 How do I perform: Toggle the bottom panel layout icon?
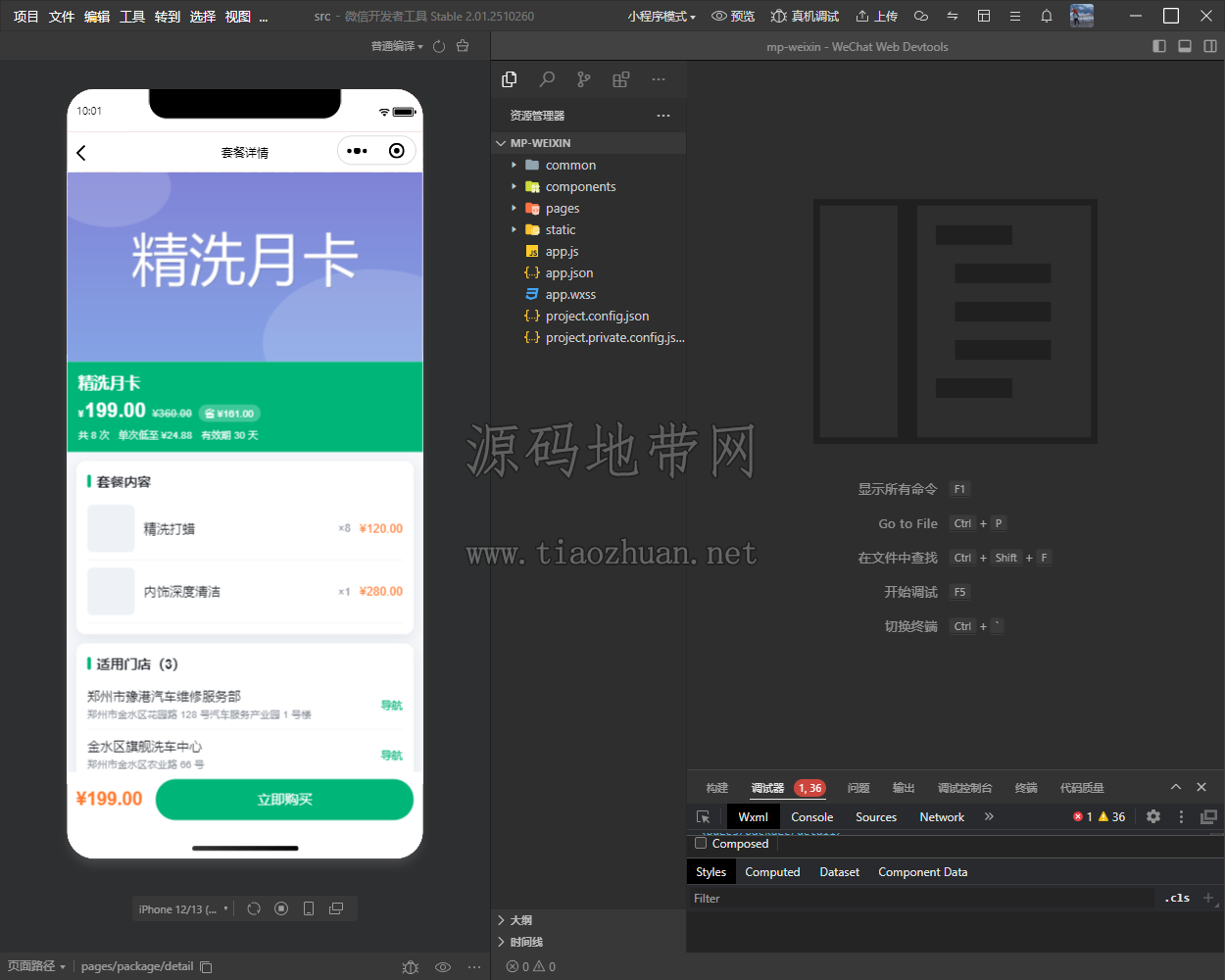point(1185,46)
